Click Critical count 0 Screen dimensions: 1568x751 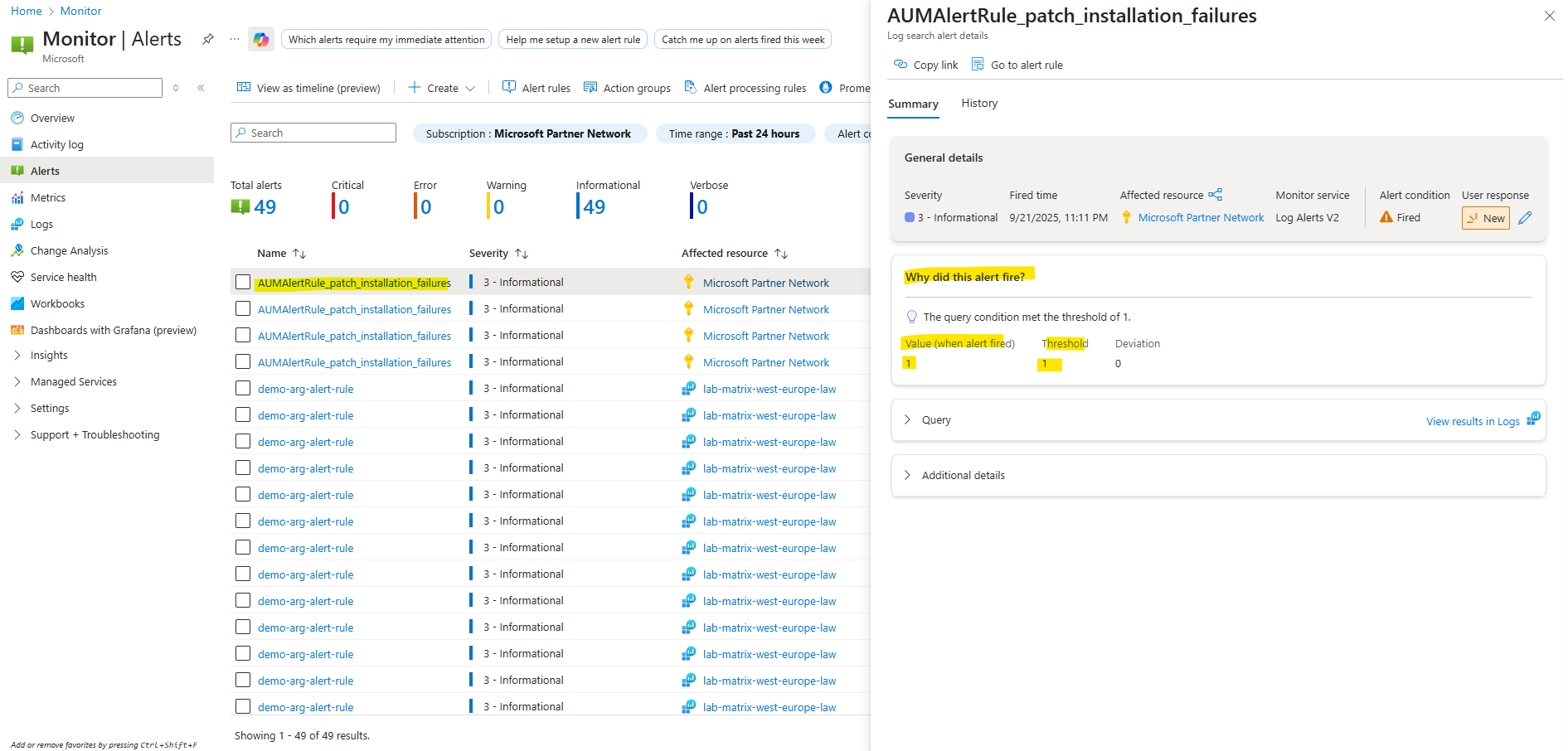[344, 206]
